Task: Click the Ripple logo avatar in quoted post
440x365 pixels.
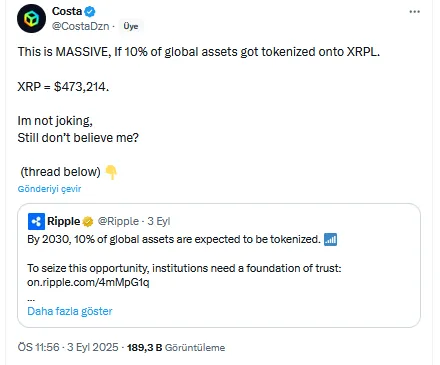Action: point(36,221)
